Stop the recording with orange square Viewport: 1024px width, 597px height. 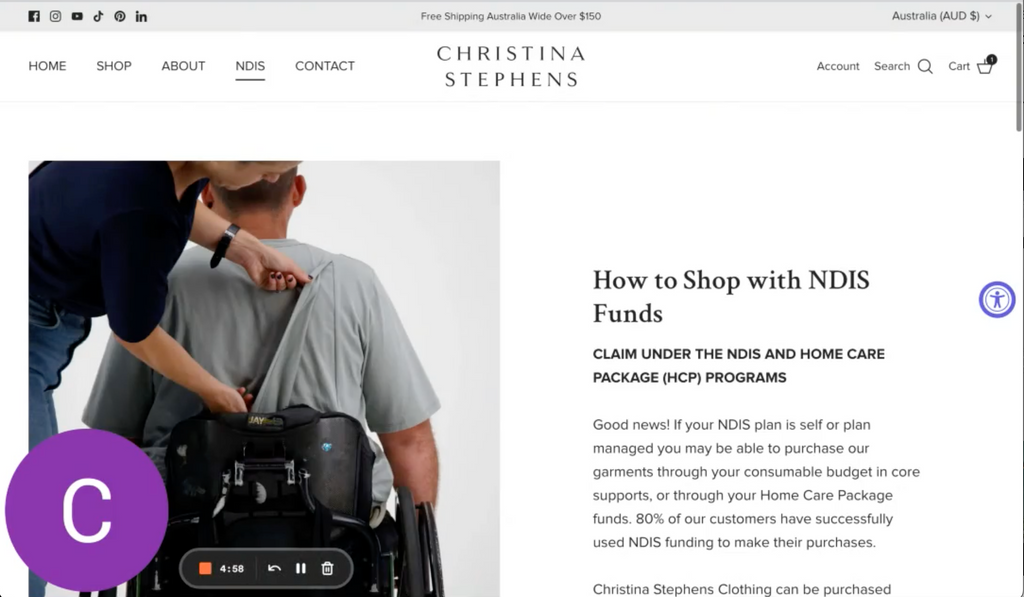click(205, 568)
